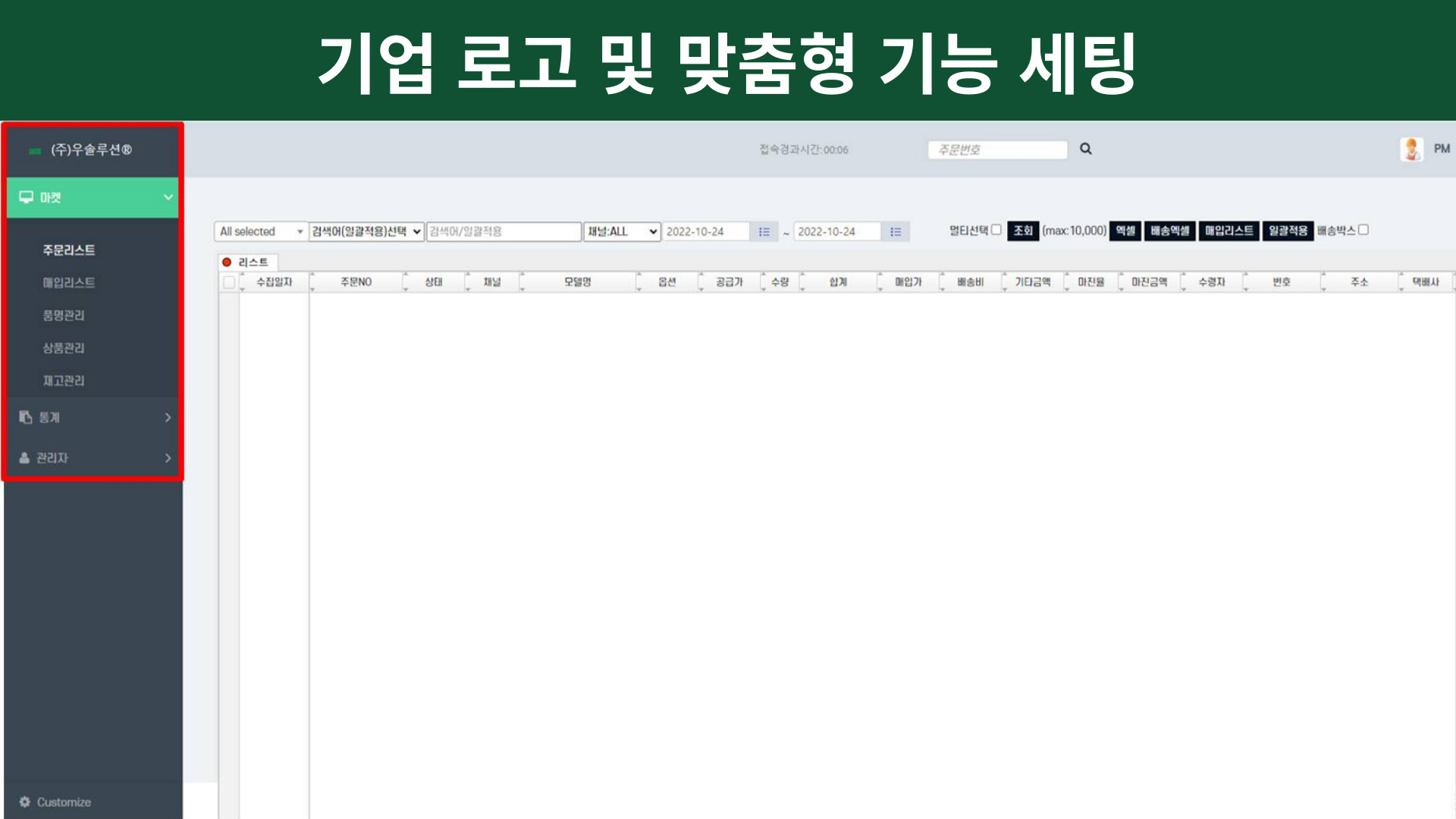The height and width of the screenshot is (819, 1456).
Task: Click the 통계 statistics sidebar icon
Action: coord(25,417)
